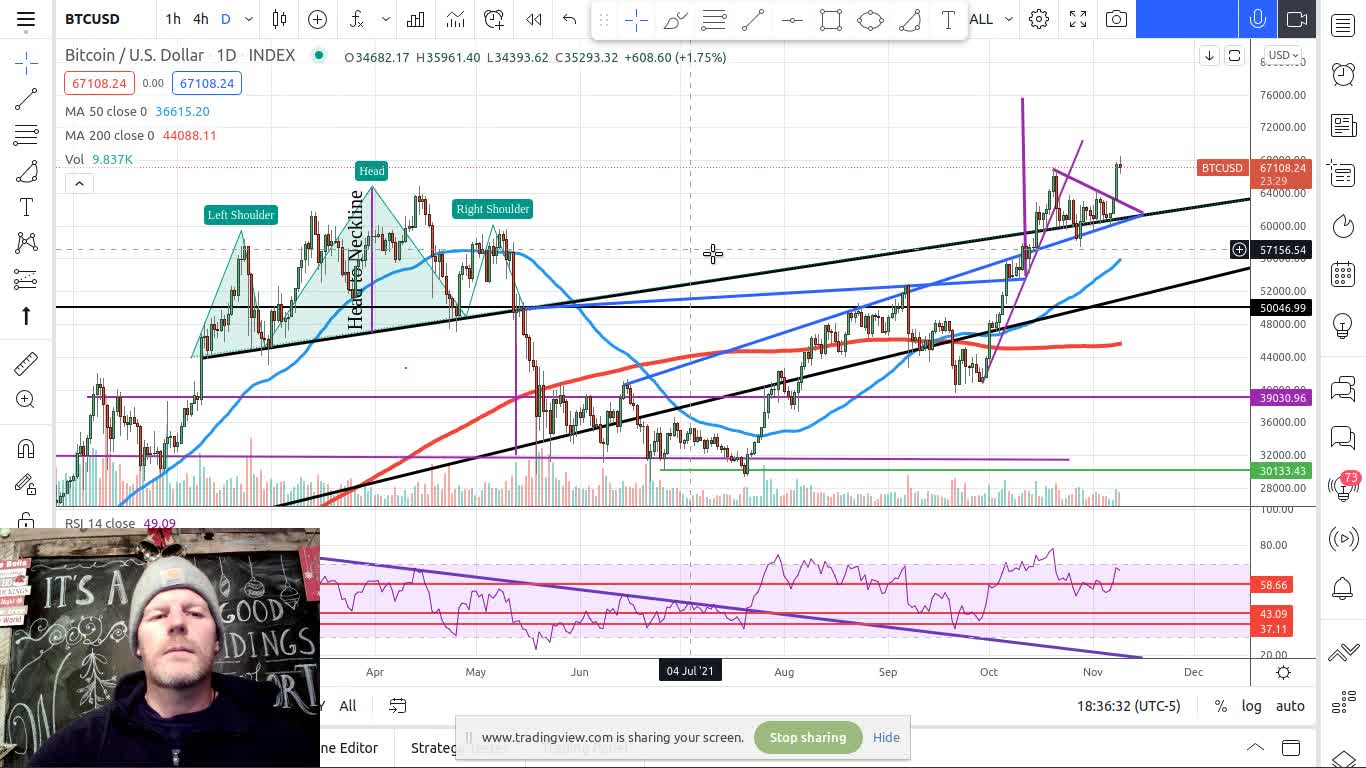Open Ideas Stream icon with 73 badge

tap(1343, 487)
